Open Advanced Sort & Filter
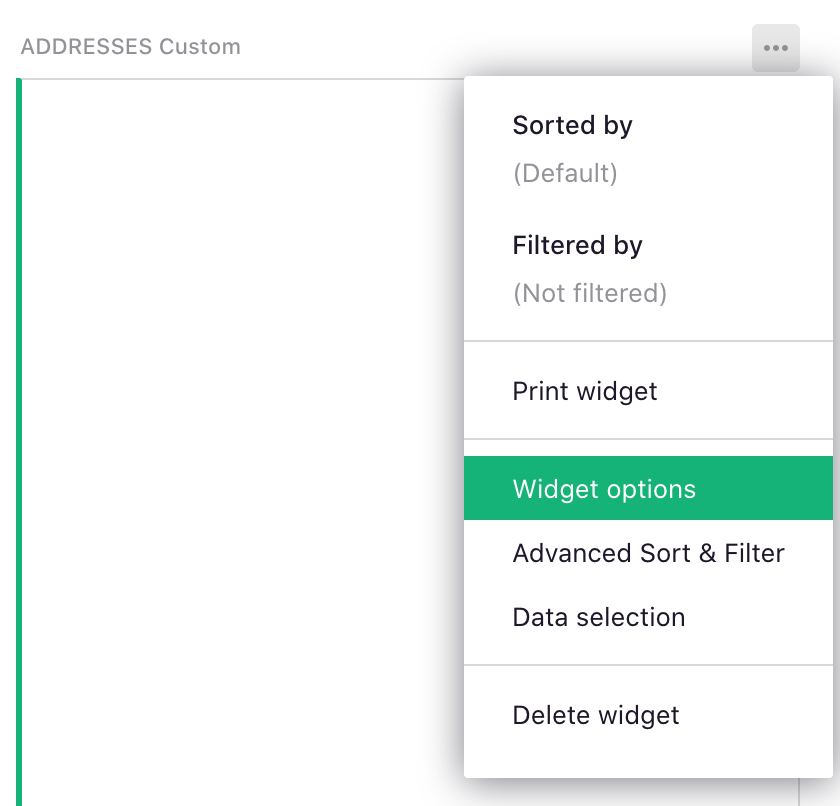 pyautogui.click(x=648, y=553)
